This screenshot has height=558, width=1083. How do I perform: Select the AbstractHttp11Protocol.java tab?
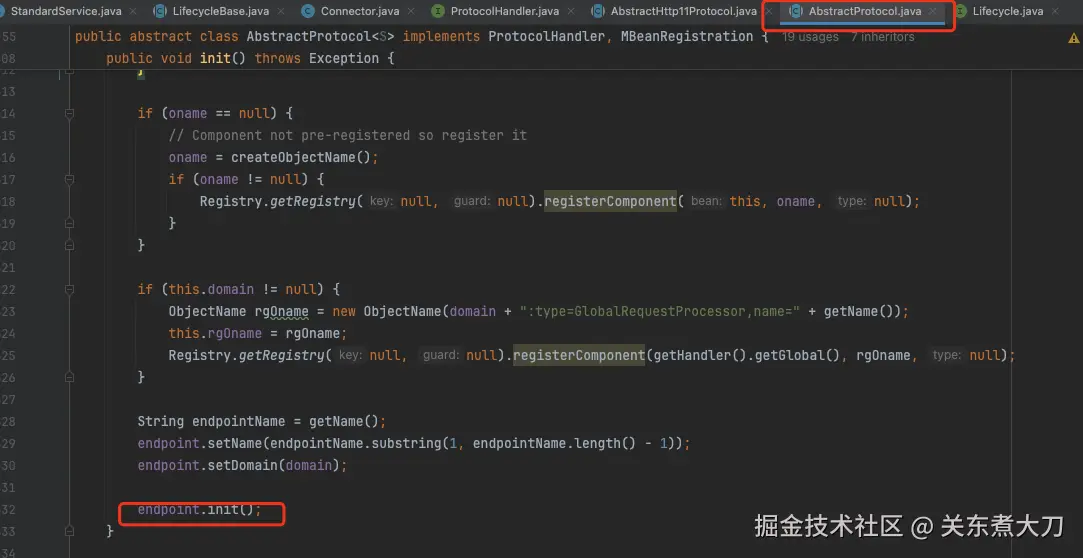coord(684,11)
